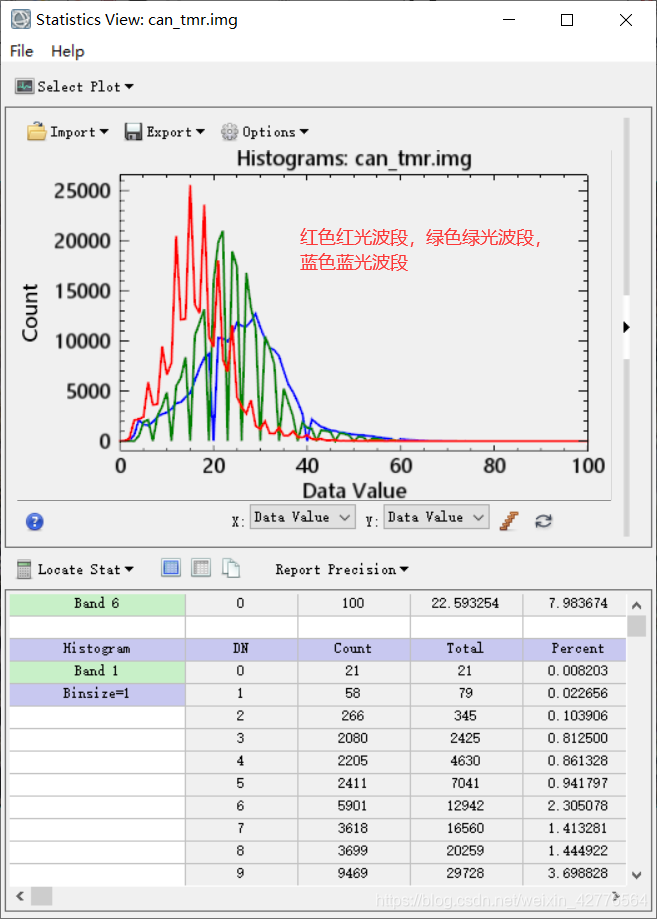Open the Report Precision dropdown
Viewport: 657px width, 919px height.
(x=342, y=569)
